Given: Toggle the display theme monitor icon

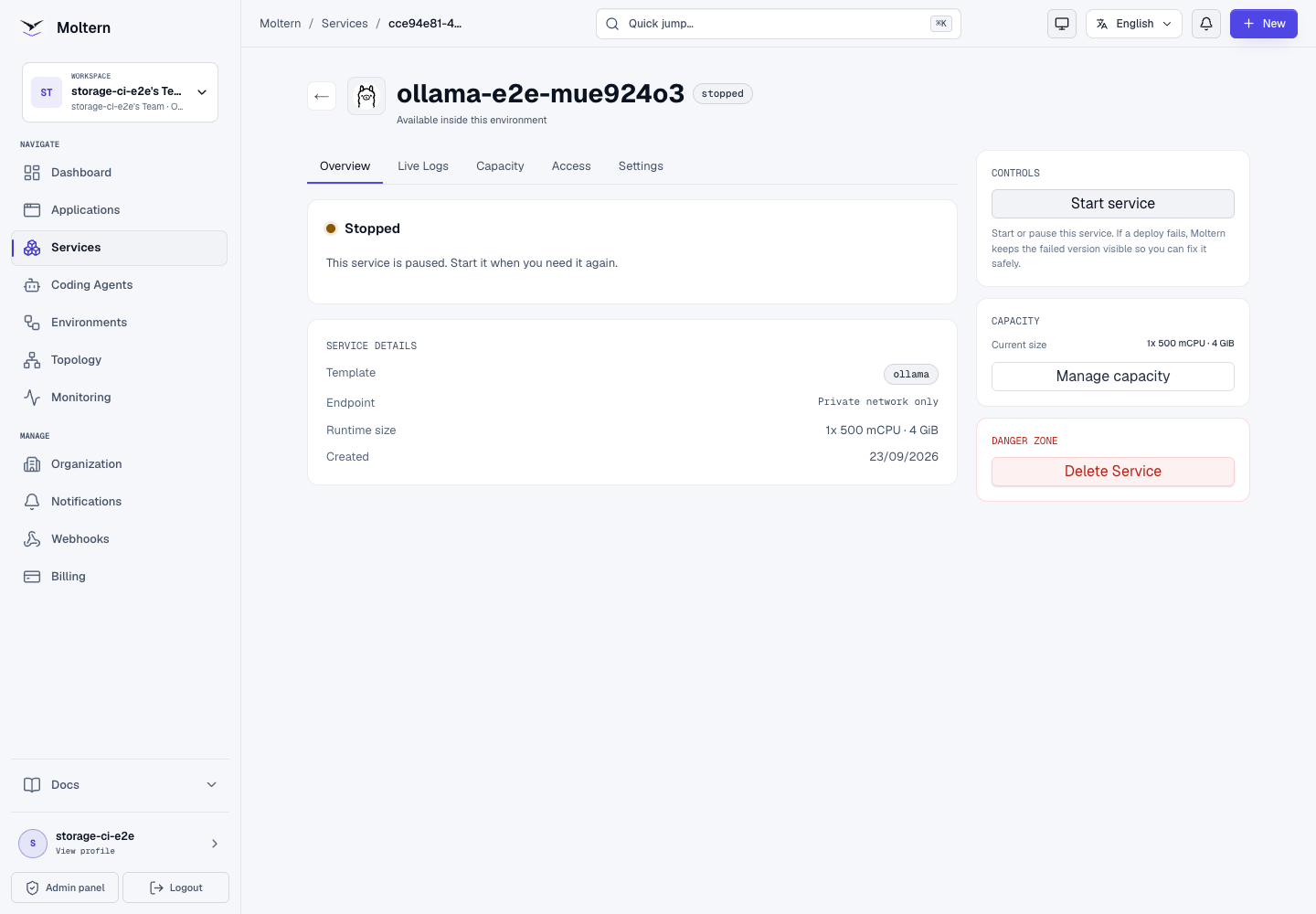Looking at the screenshot, I should (x=1062, y=24).
